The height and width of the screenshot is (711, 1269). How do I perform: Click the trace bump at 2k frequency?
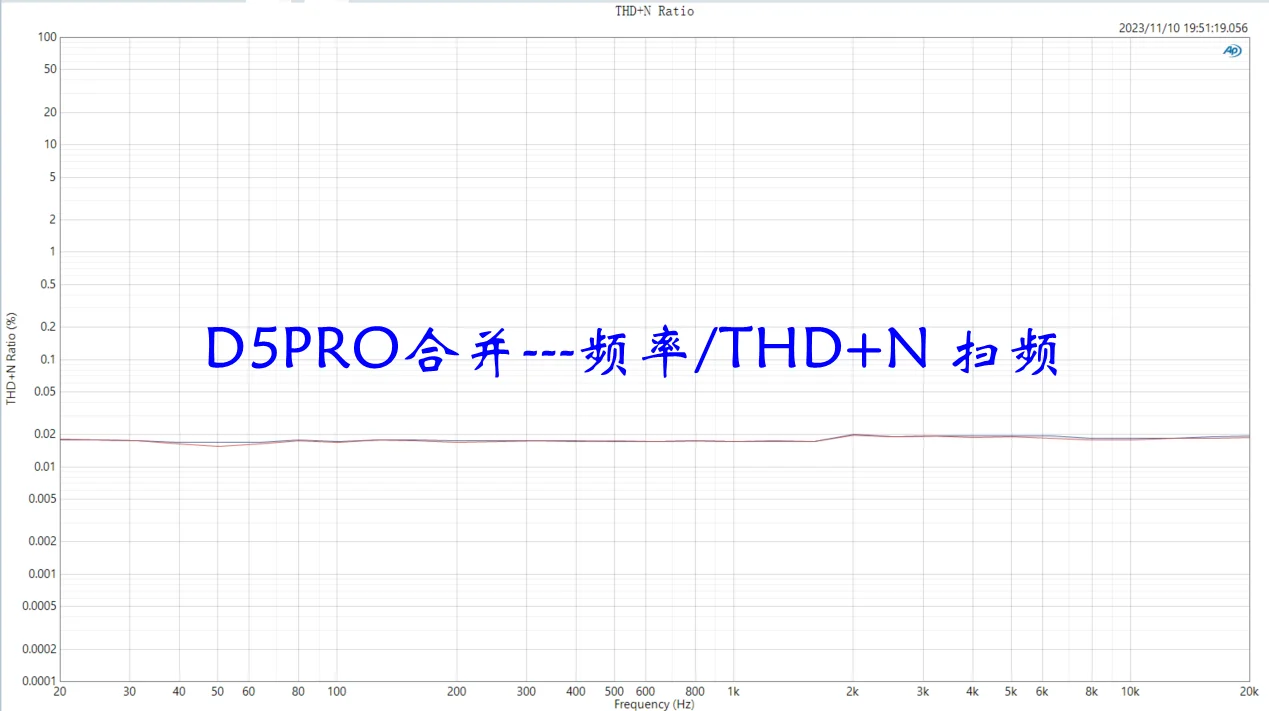[852, 435]
